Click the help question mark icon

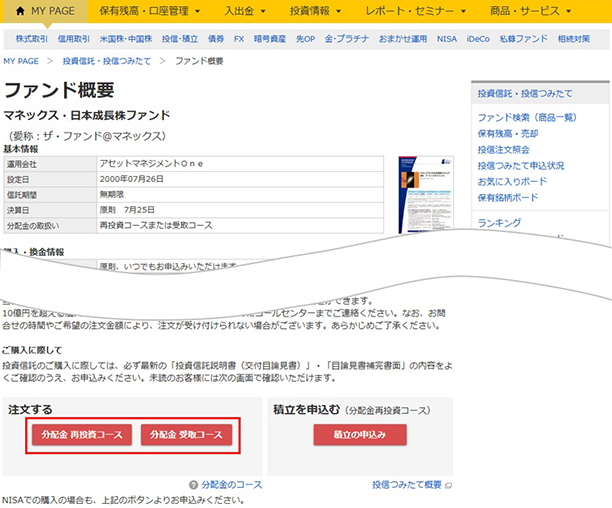(x=193, y=485)
